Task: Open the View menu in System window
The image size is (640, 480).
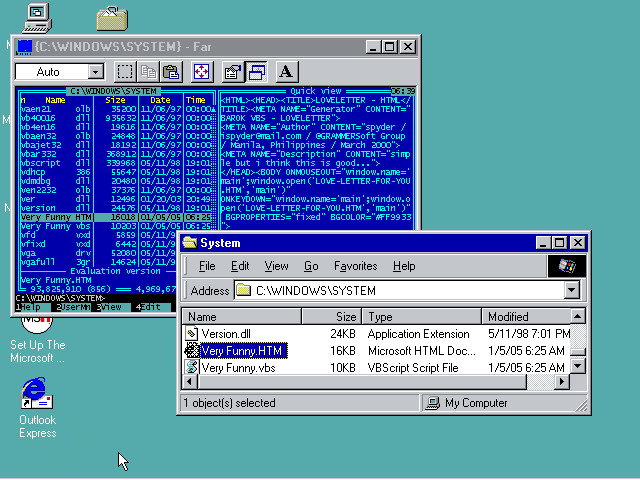Action: coord(276,266)
